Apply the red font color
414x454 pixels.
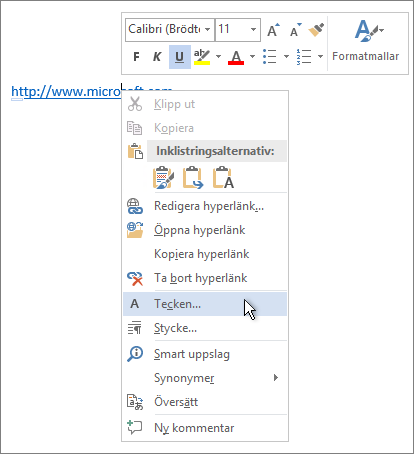[236, 57]
